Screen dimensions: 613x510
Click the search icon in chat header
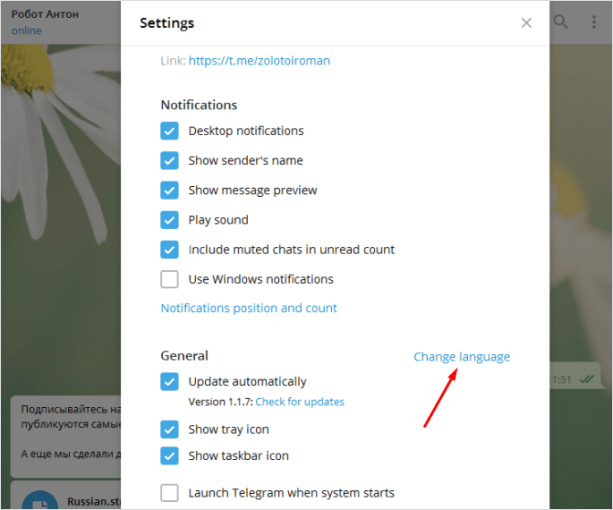coord(562,22)
